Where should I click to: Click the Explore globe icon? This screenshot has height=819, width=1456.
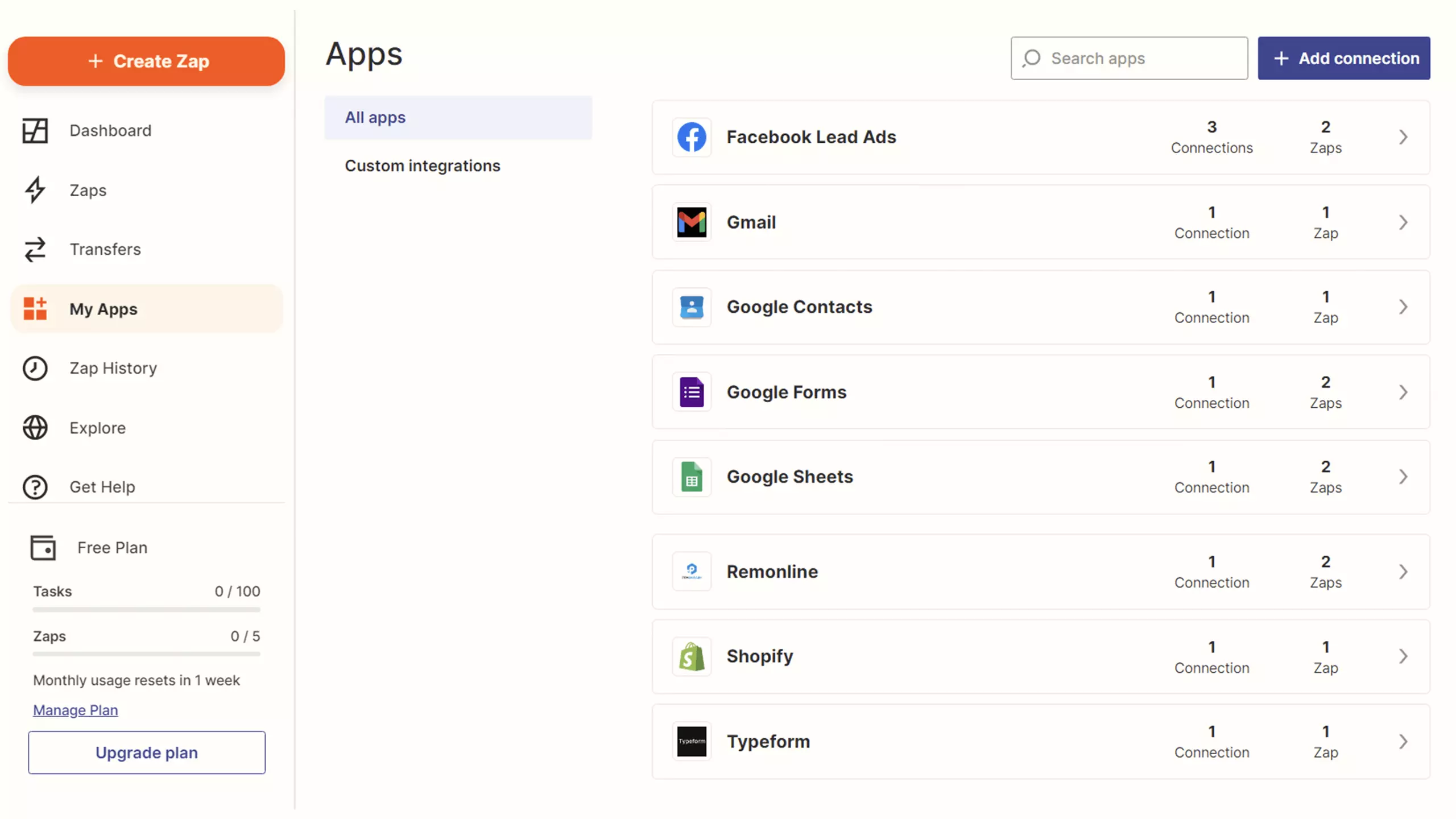tap(35, 428)
